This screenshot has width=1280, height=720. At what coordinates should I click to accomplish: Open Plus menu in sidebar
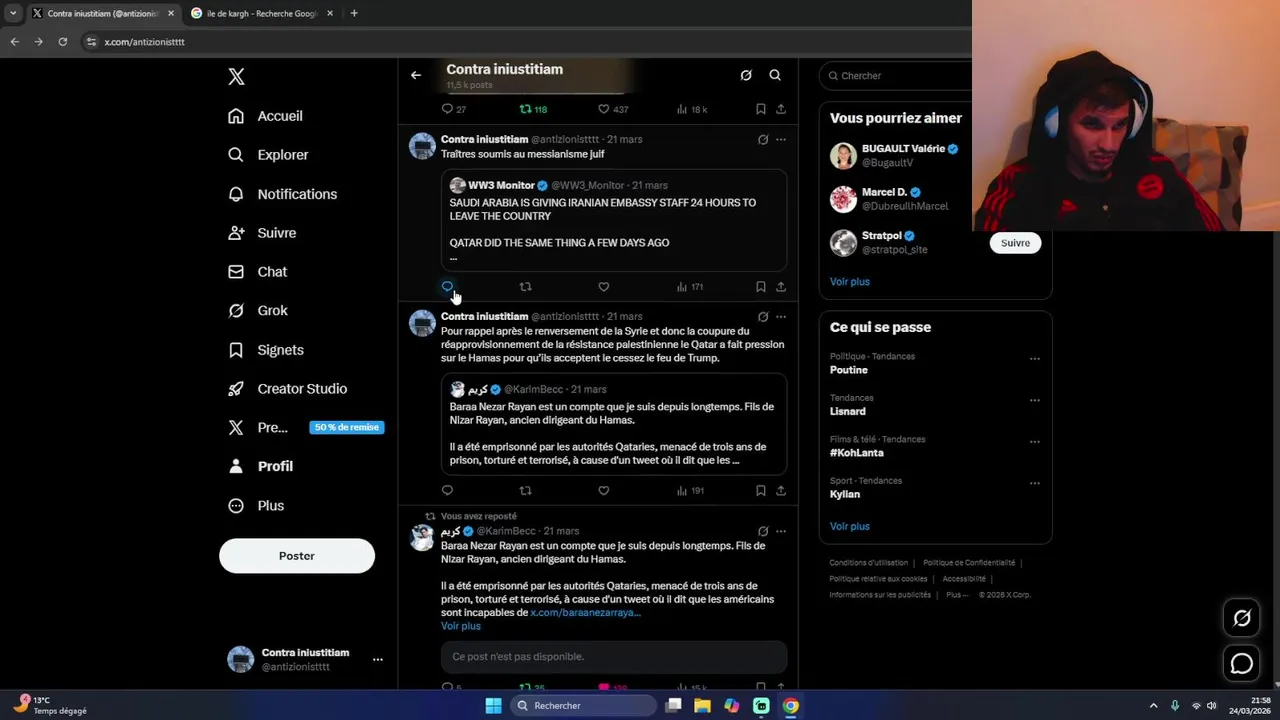tap(256, 506)
